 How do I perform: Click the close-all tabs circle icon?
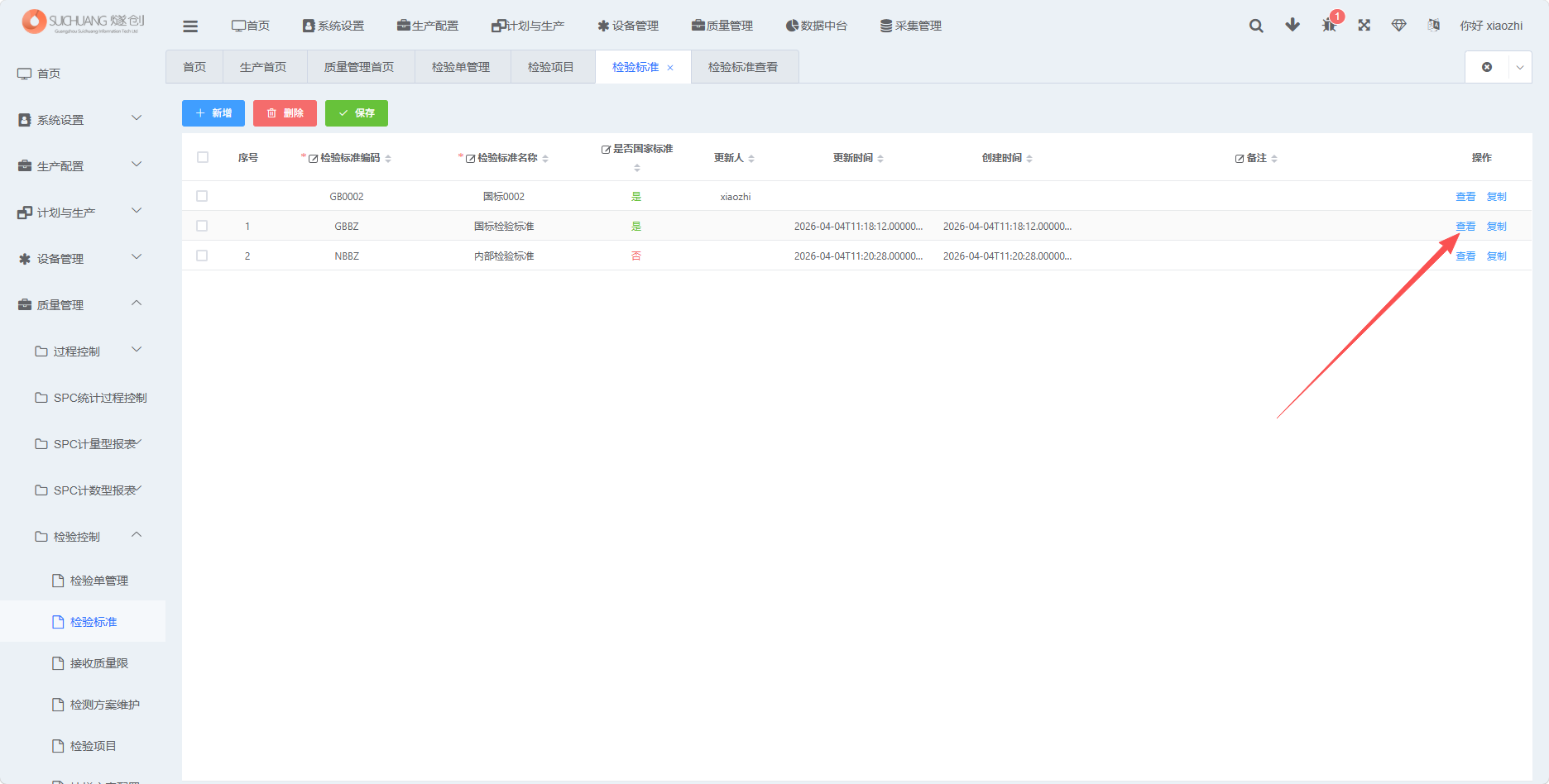(1487, 67)
